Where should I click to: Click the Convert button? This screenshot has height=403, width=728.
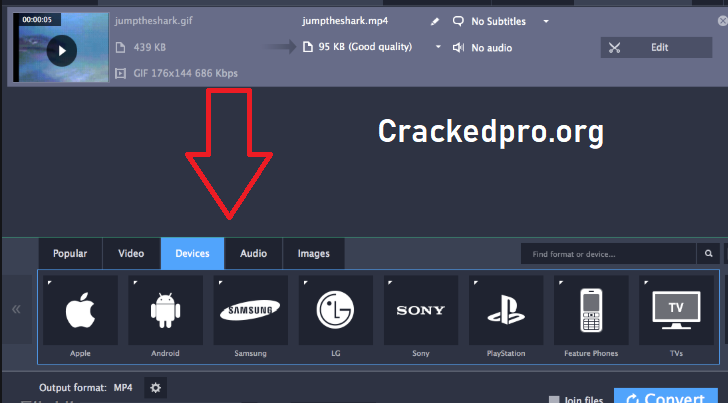(x=666, y=396)
